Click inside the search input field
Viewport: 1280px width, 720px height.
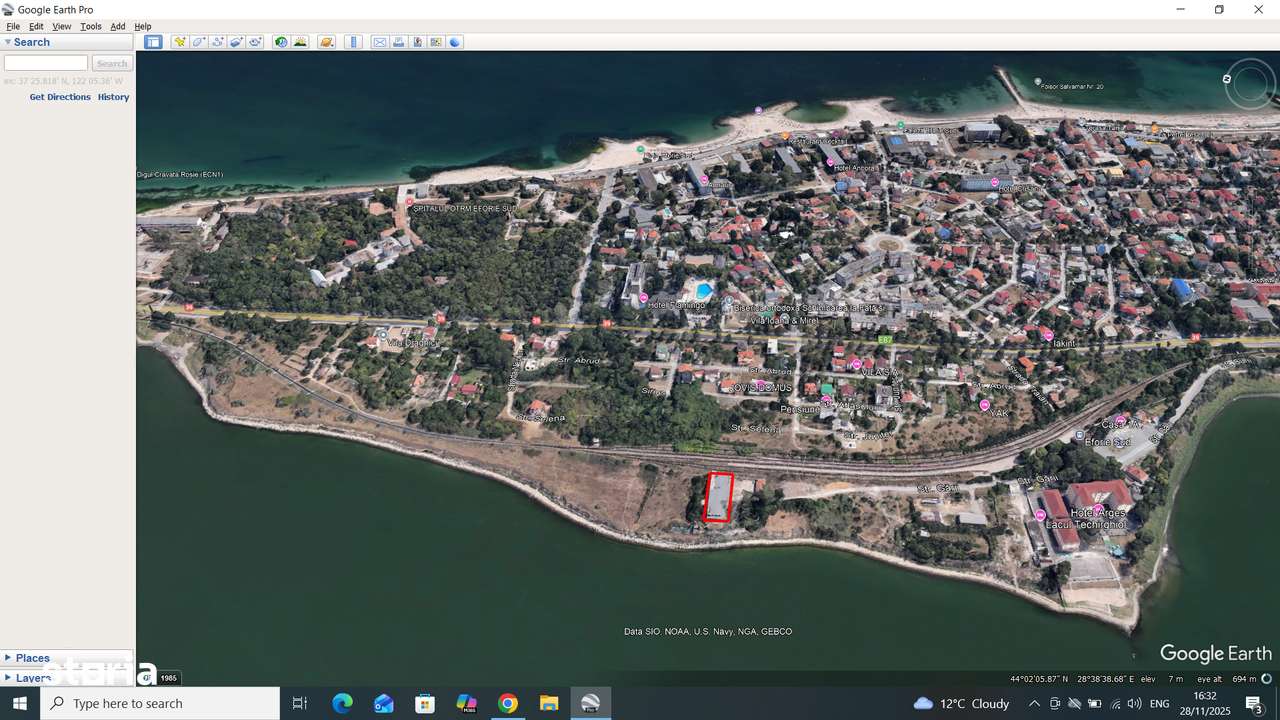point(45,62)
